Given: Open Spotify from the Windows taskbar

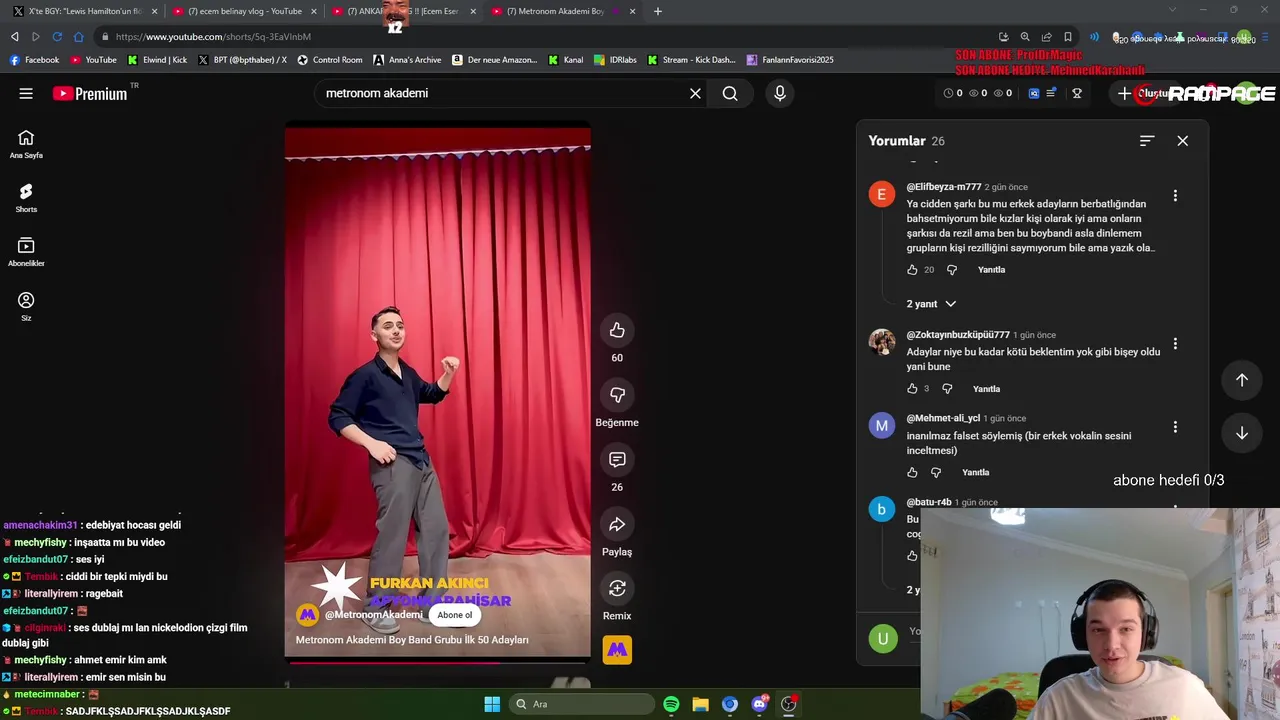Looking at the screenshot, I should 671,704.
